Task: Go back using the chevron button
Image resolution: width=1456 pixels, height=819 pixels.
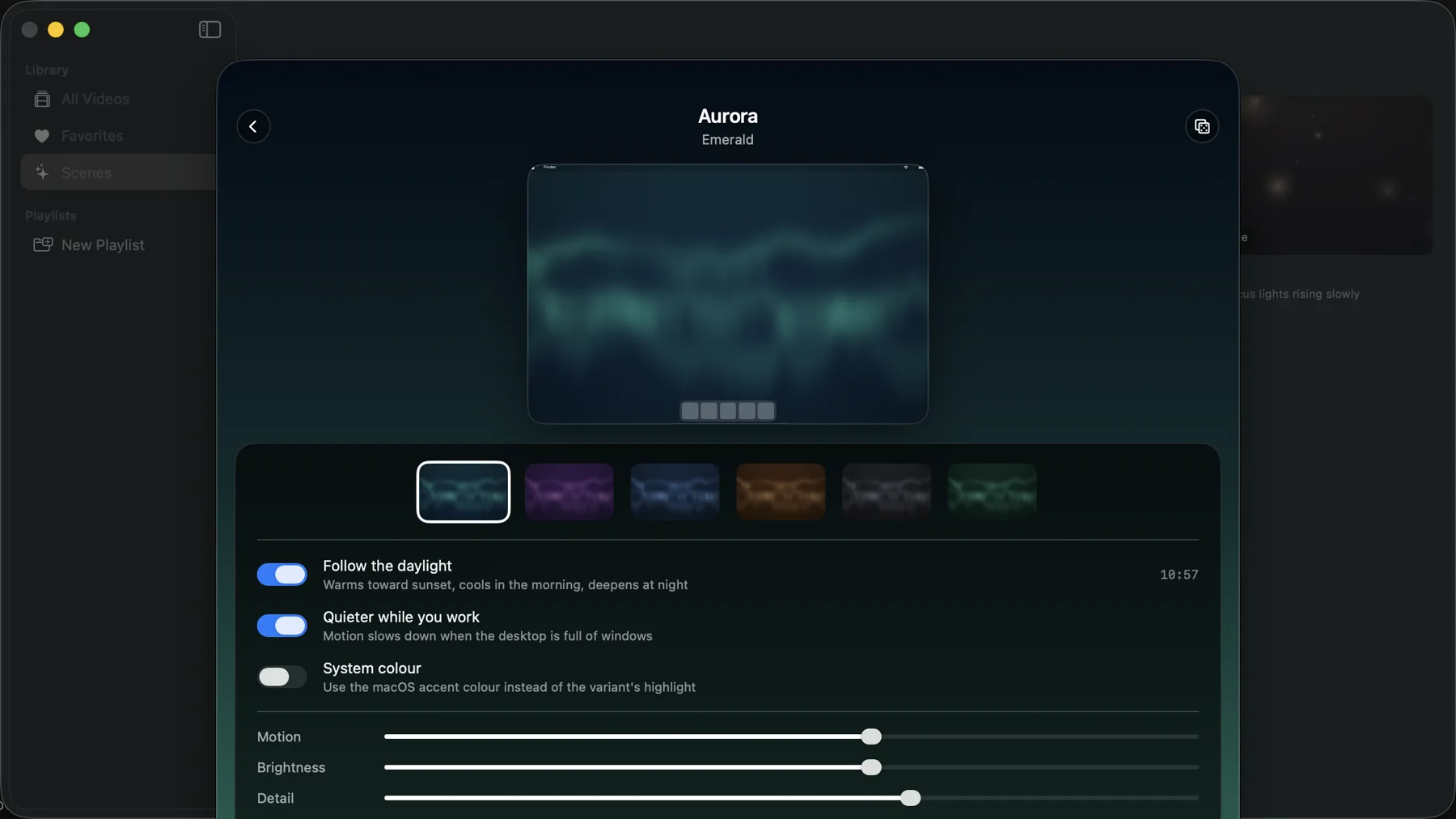Action: click(x=253, y=126)
